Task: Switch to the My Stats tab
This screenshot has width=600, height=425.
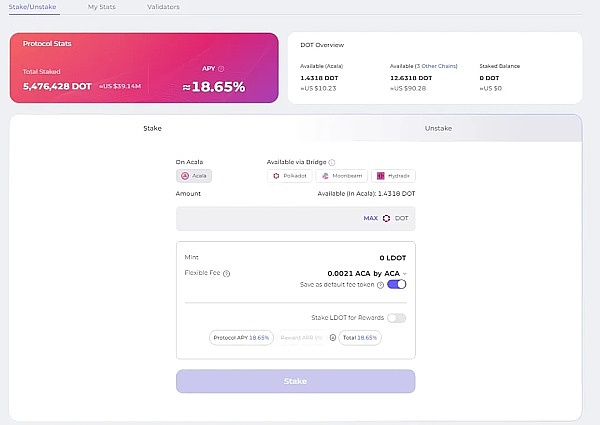Action: click(102, 7)
